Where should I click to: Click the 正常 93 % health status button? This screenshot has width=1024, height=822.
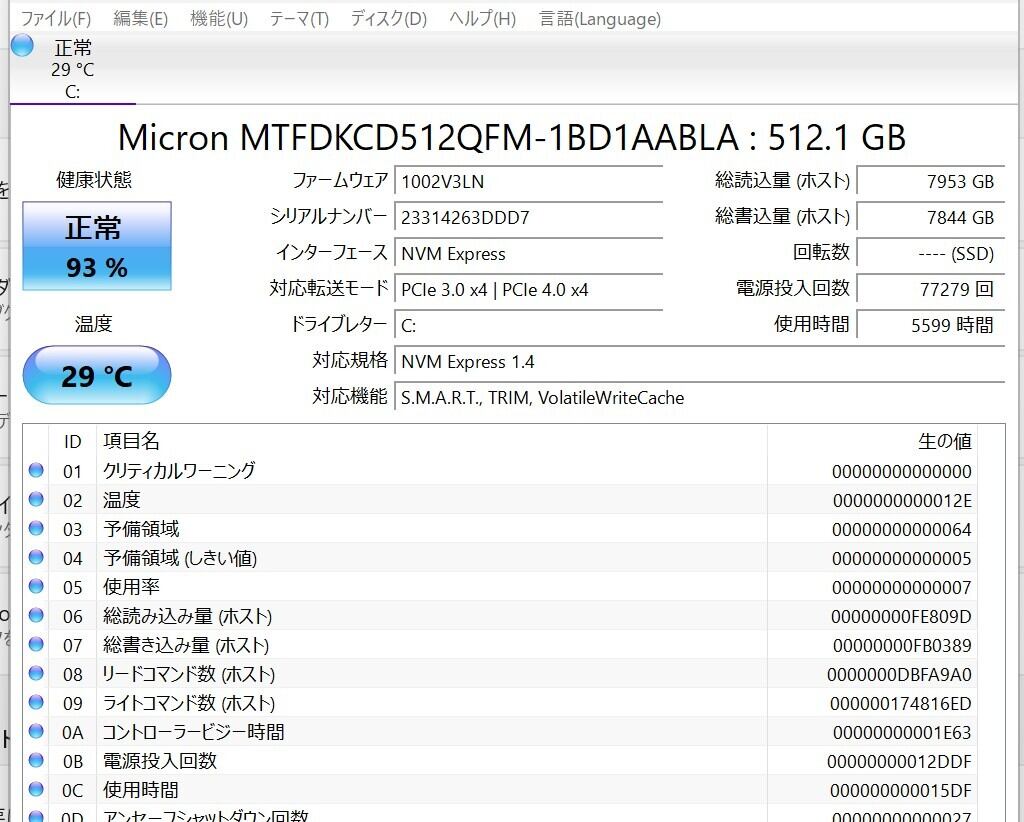pyautogui.click(x=96, y=246)
